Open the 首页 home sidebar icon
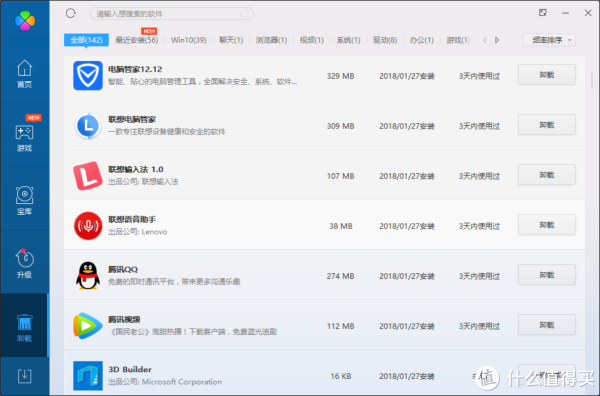 [x=24, y=74]
